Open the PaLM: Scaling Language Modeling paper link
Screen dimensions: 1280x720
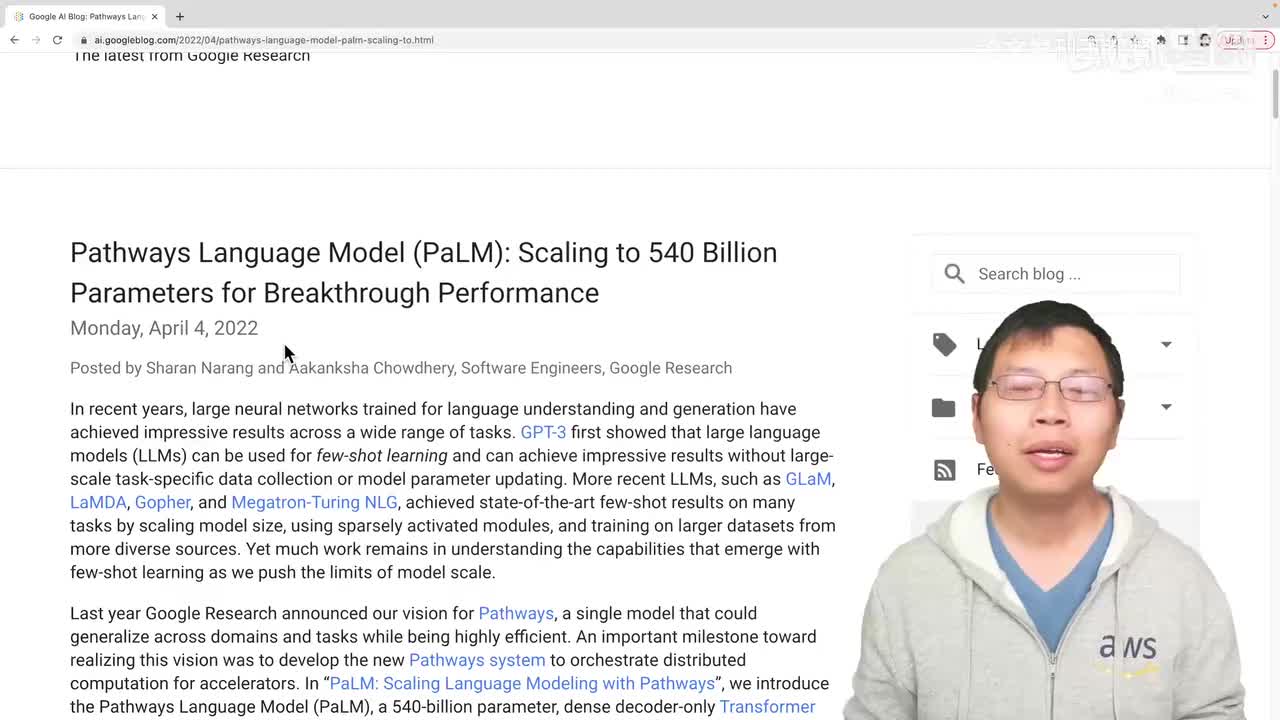522,683
